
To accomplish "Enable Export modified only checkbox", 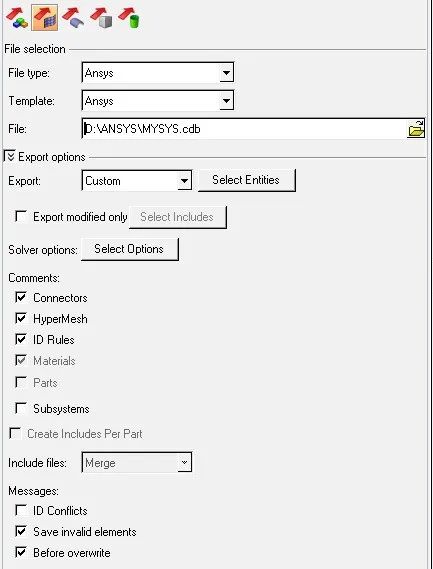I will (x=21, y=217).
